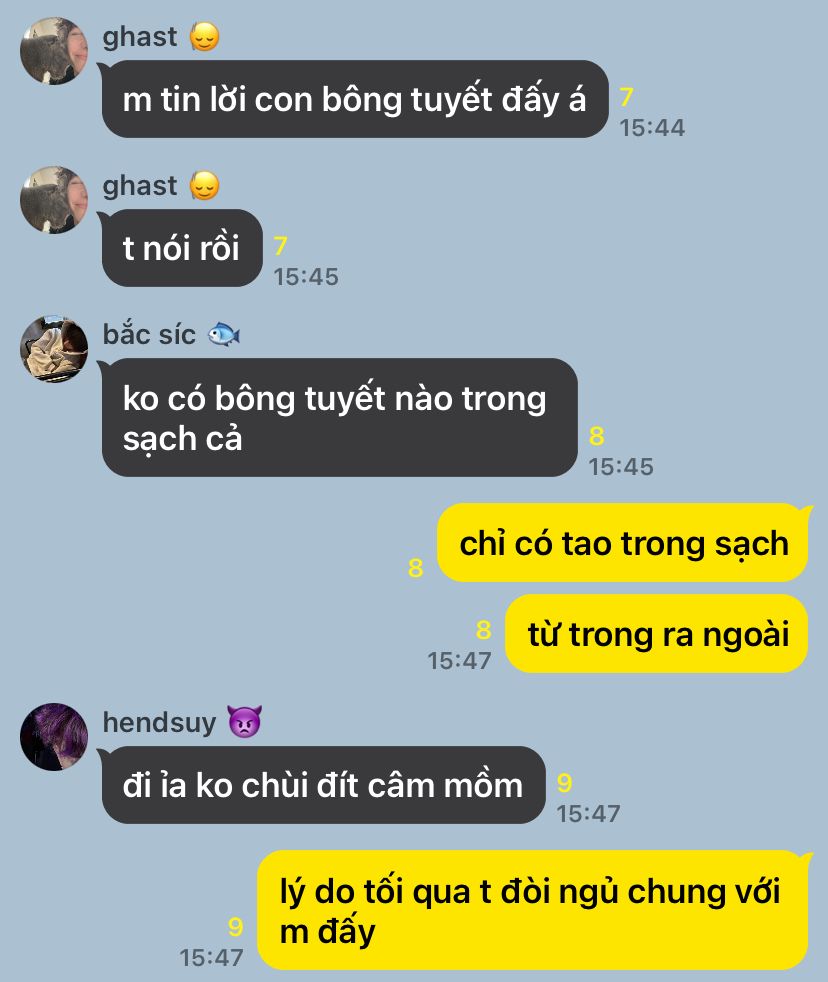Open bắc síc profile picture
The height and width of the screenshot is (982, 828).
[x=54, y=349]
